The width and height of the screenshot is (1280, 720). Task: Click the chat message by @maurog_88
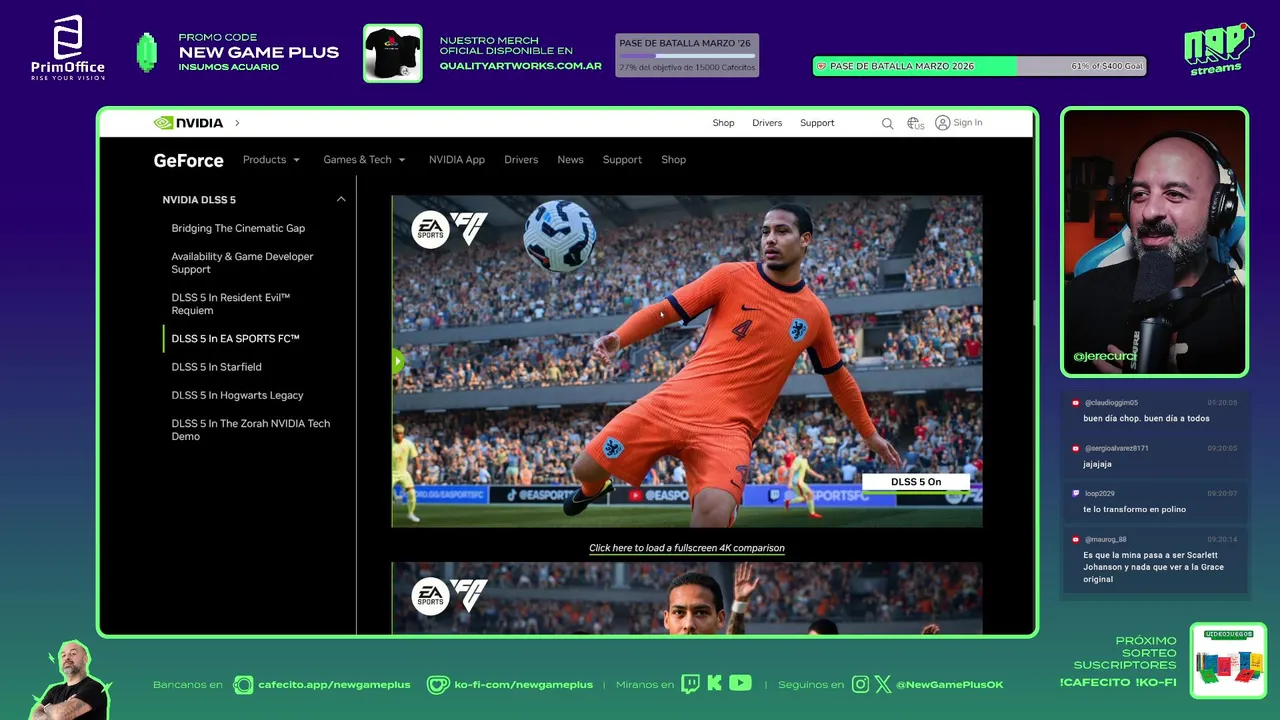pyautogui.click(x=1155, y=559)
